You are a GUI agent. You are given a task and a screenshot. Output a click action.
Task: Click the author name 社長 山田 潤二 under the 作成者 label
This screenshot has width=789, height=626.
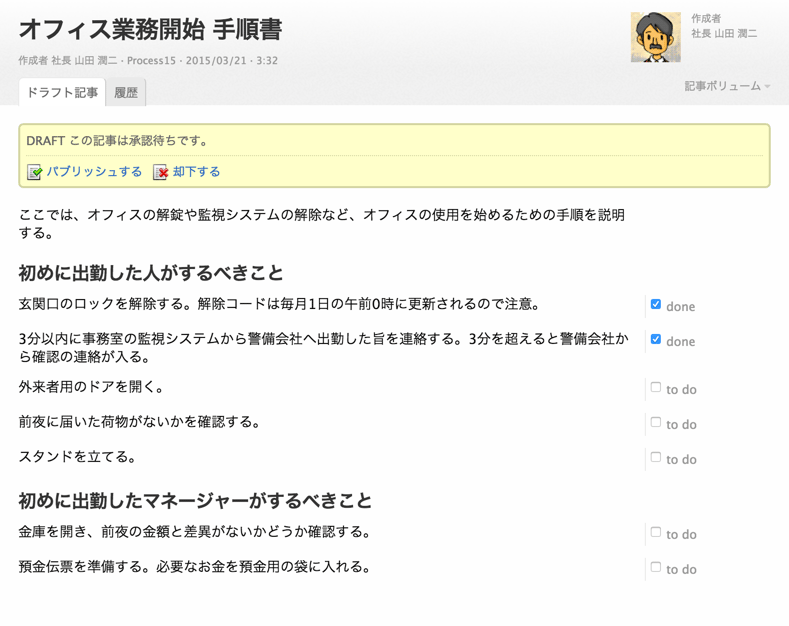[724, 34]
